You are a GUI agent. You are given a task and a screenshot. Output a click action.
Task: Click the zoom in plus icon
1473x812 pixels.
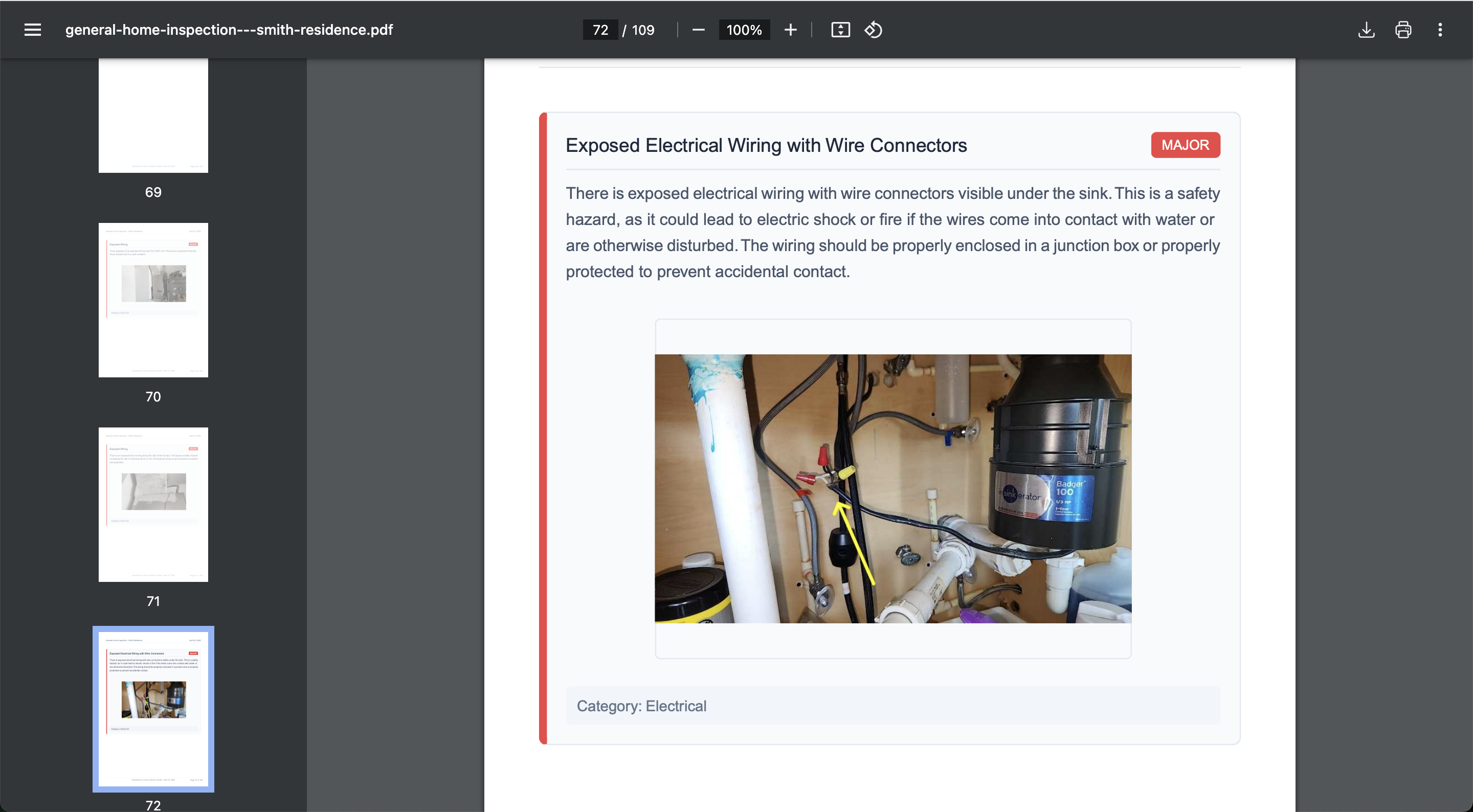tap(790, 30)
